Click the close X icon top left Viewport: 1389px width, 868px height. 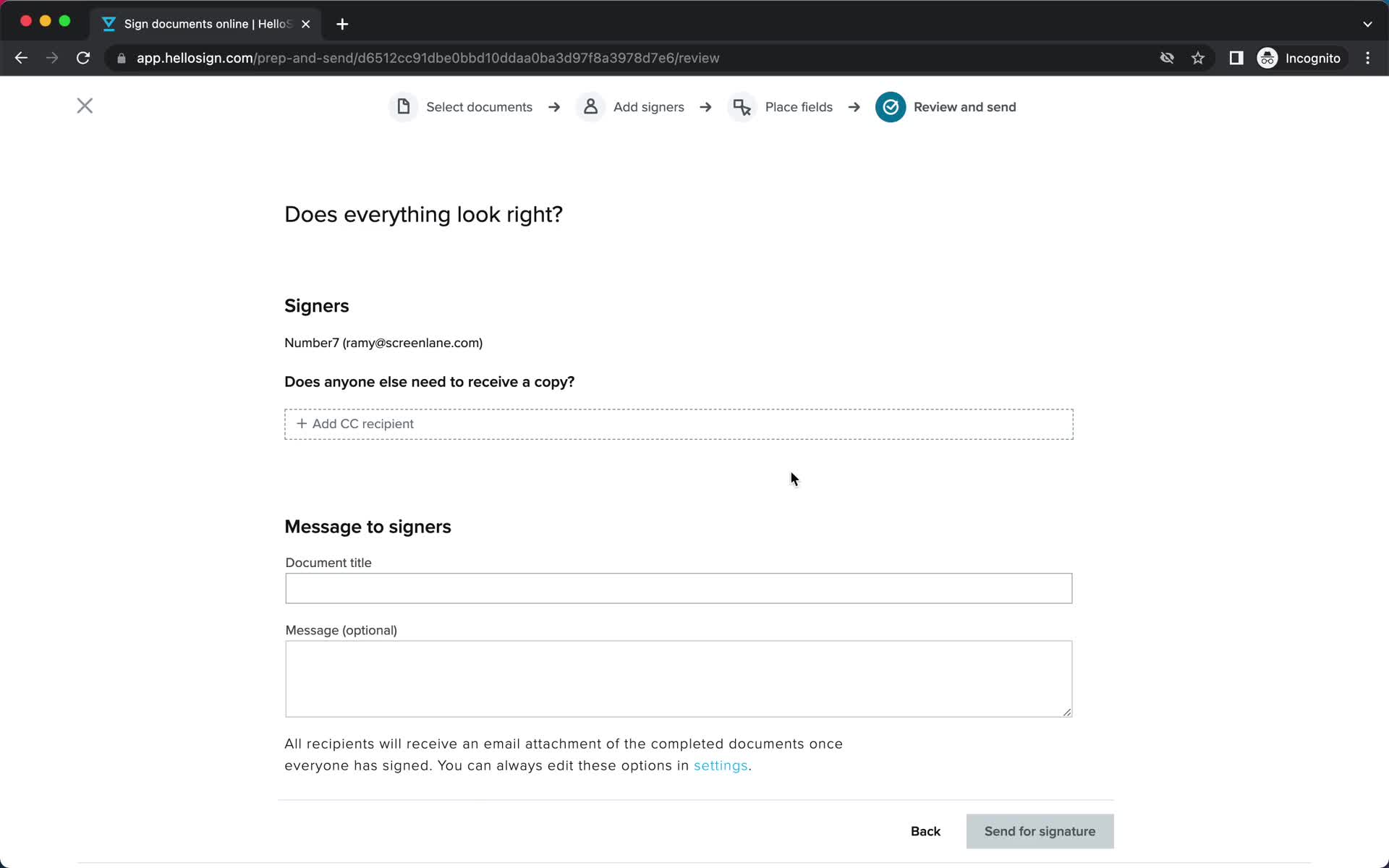(84, 106)
